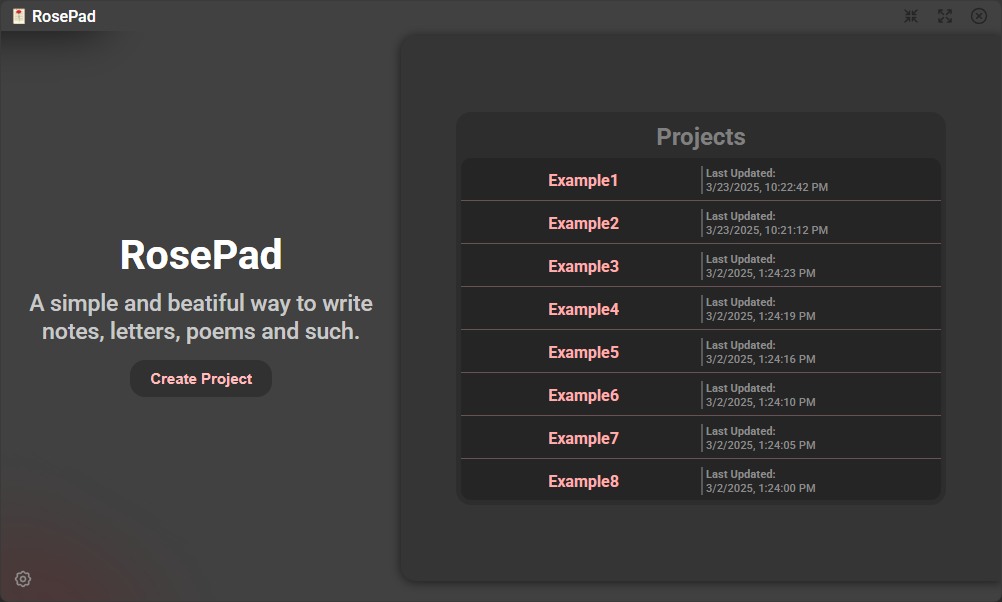
Task: Click the RosePad title bar label
Action: click(x=64, y=16)
